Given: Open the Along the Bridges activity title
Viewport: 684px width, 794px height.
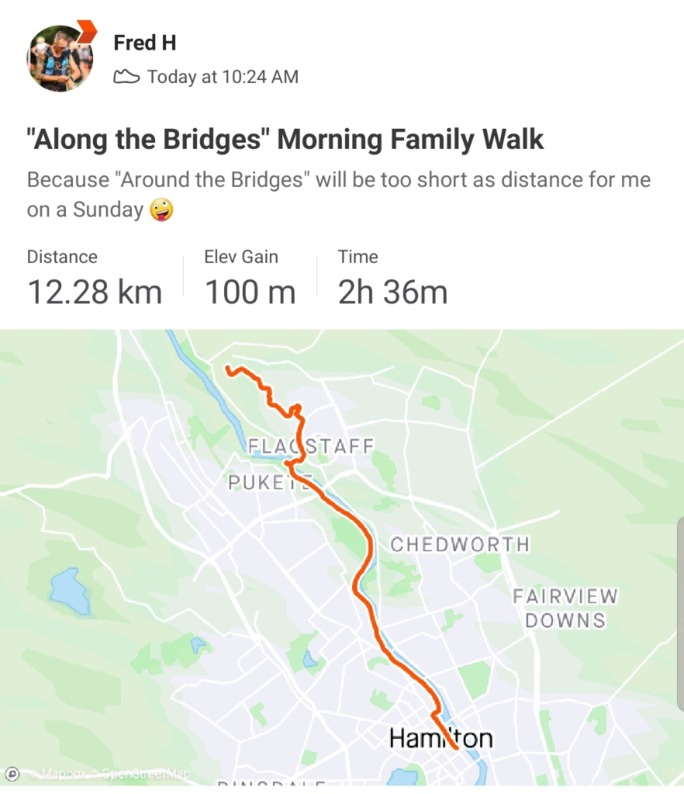Looking at the screenshot, I should (285, 139).
